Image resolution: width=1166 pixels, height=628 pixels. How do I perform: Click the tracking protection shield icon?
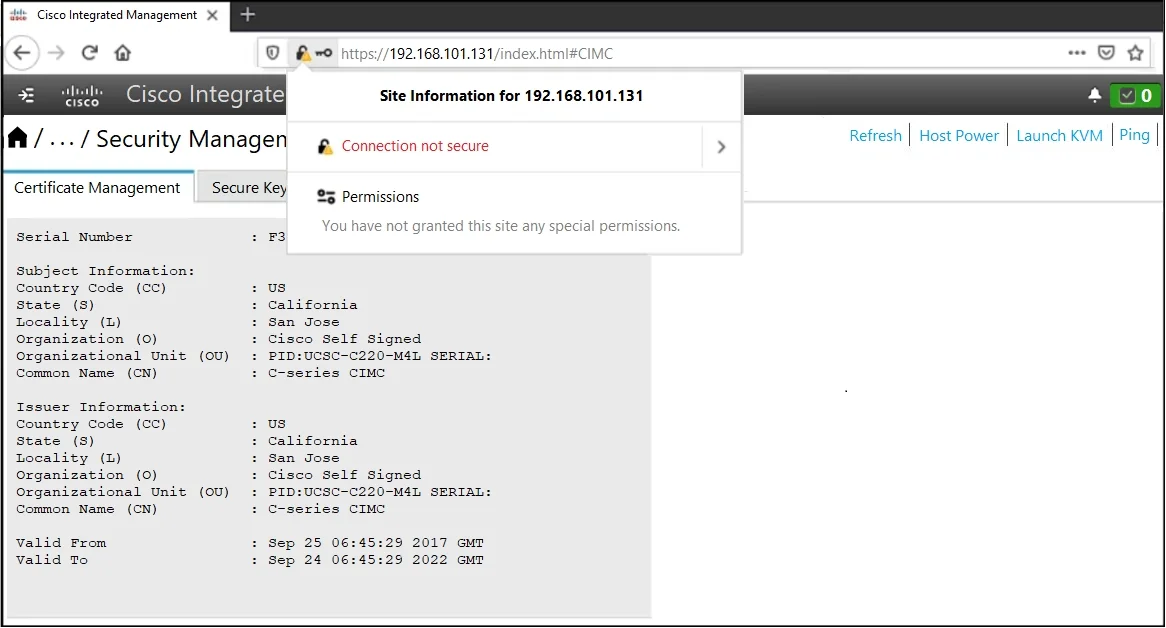273,53
